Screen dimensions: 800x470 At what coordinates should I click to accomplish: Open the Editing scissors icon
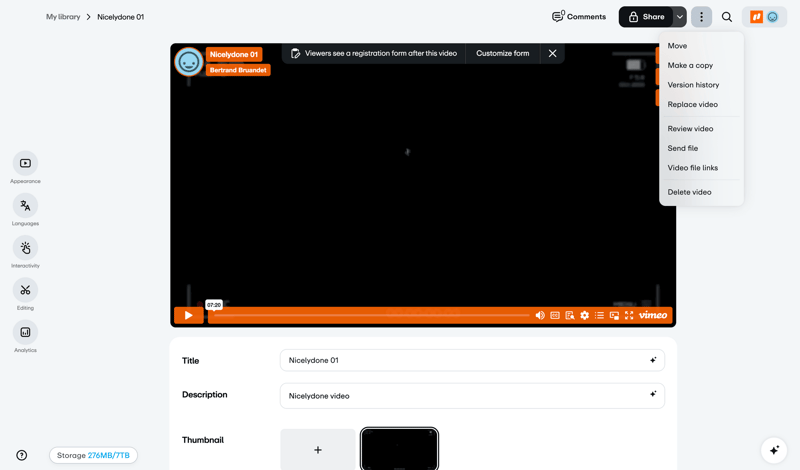click(x=25, y=290)
